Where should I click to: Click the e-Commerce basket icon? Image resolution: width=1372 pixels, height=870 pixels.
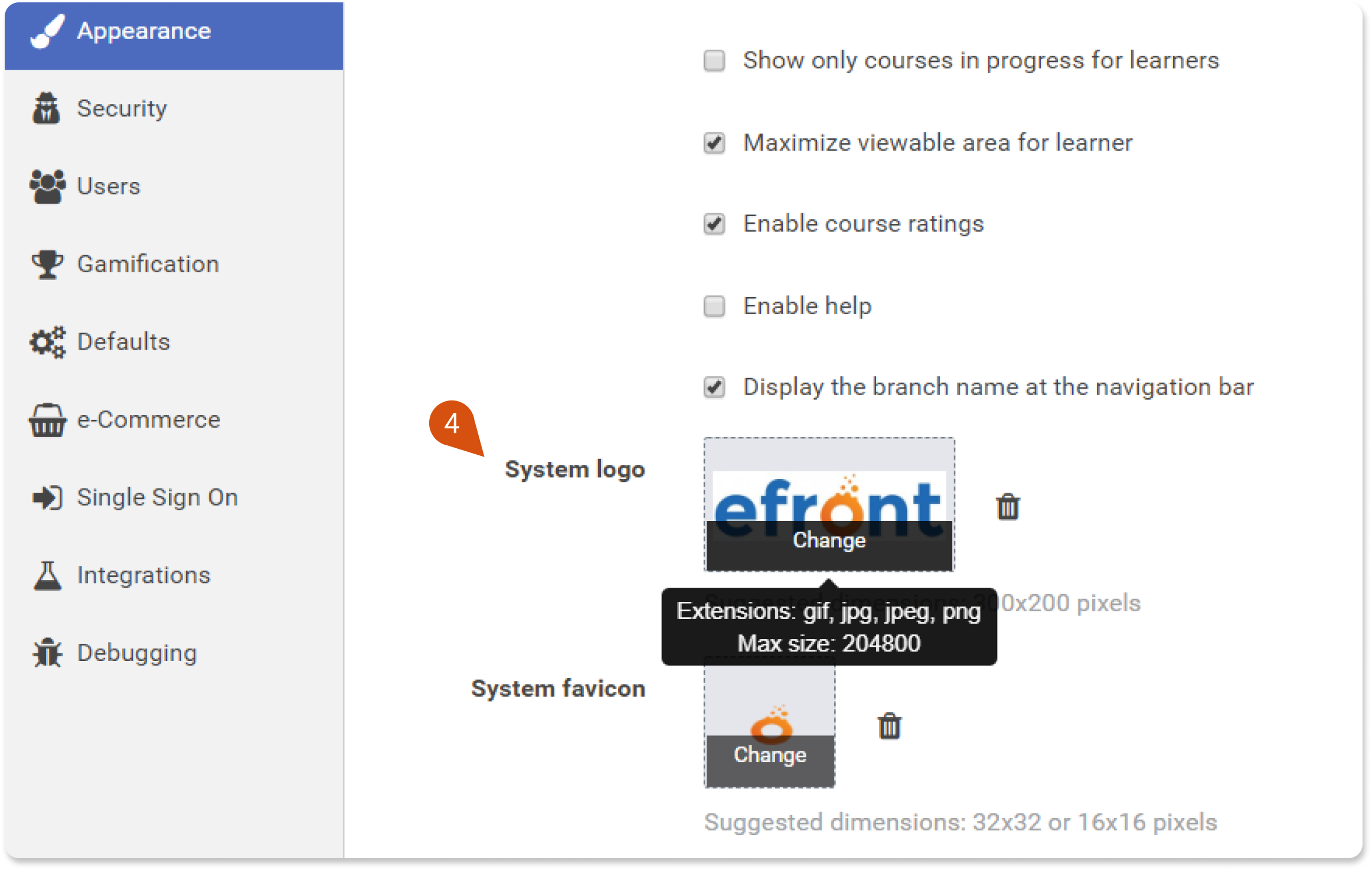[47, 420]
